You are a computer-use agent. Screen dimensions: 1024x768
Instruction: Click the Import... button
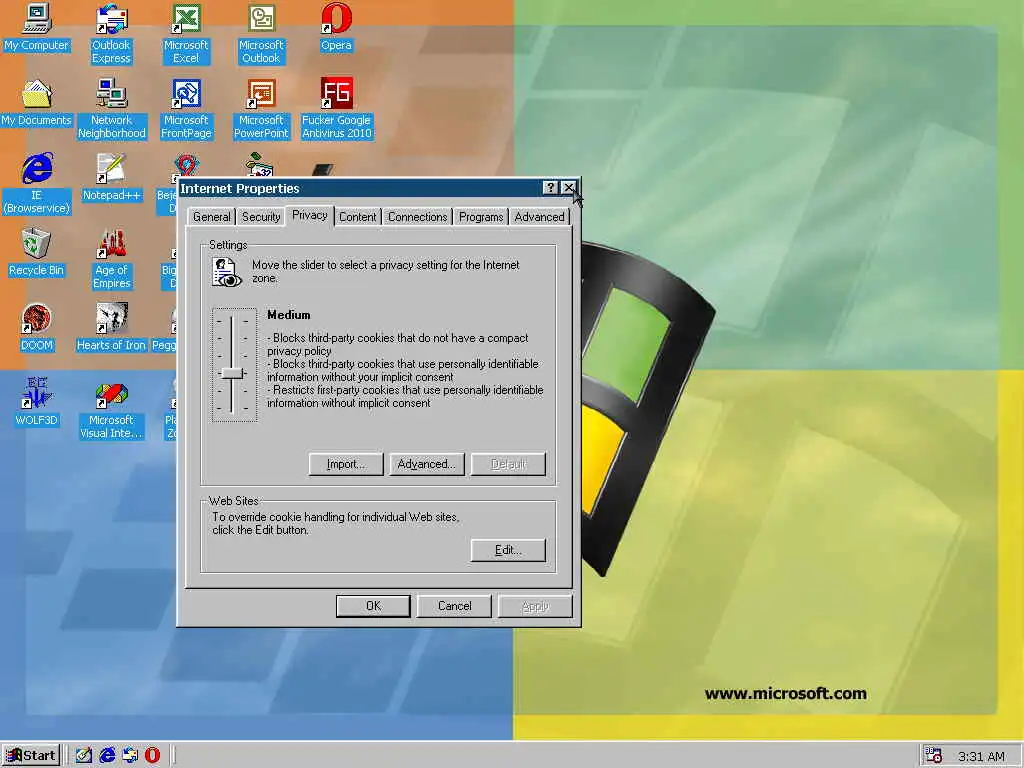click(x=346, y=464)
